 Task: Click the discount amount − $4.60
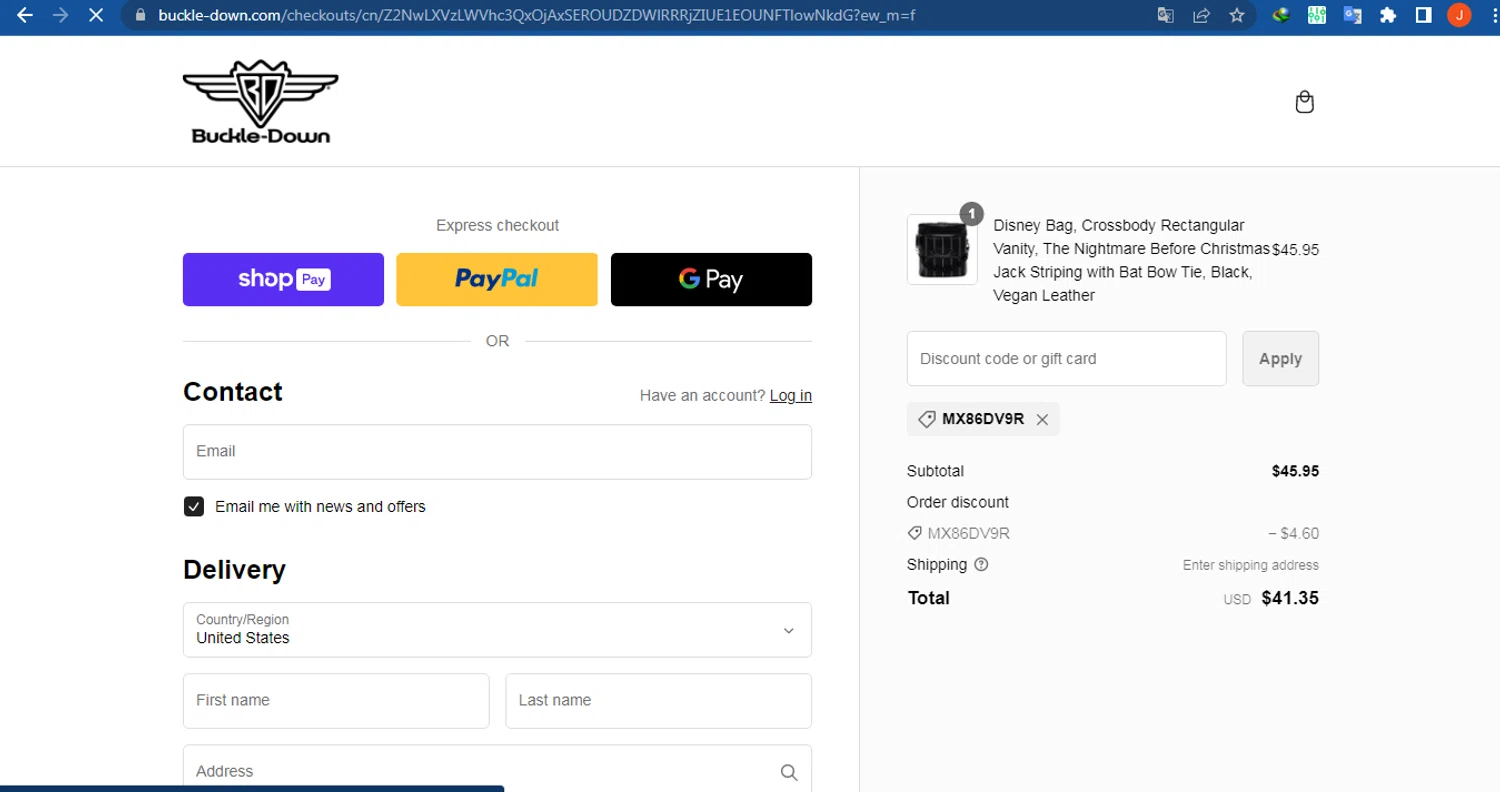1293,533
